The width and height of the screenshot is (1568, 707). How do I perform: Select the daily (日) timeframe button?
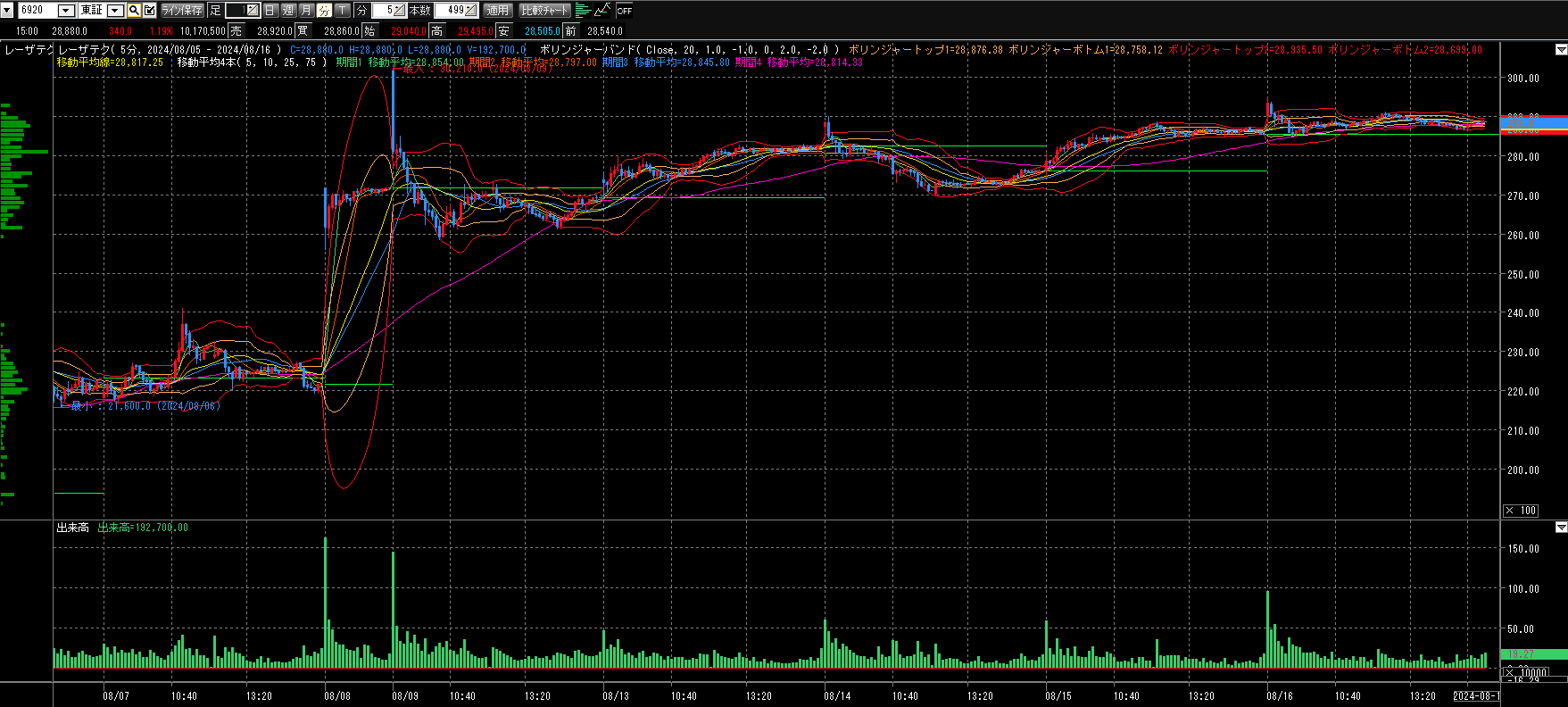270,11
